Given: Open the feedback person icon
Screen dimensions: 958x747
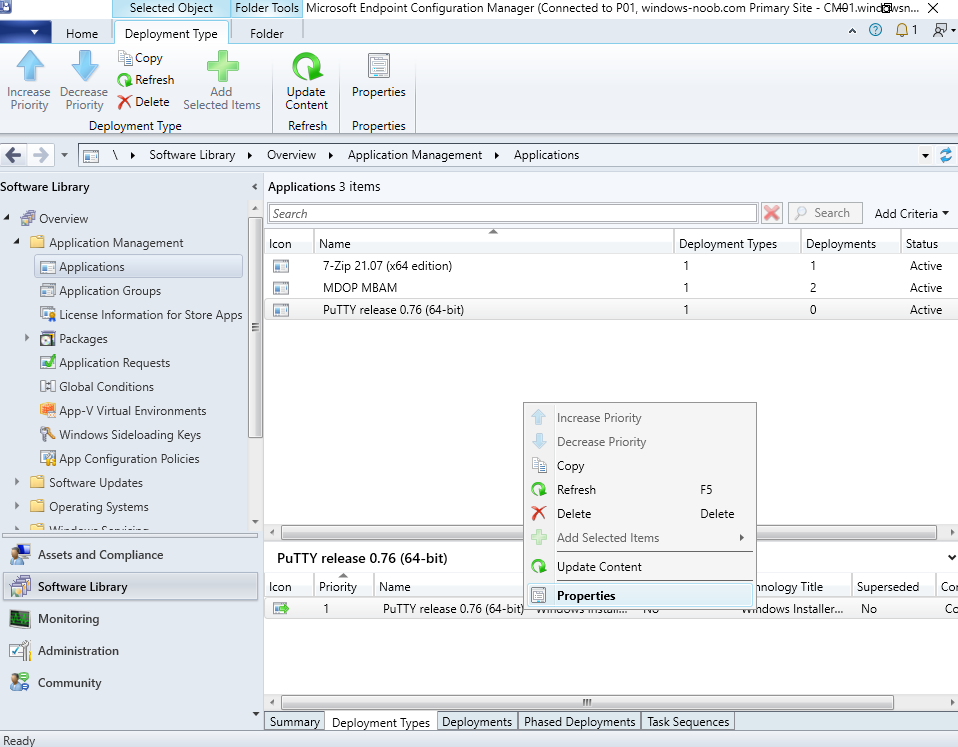Looking at the screenshot, I should [x=940, y=30].
